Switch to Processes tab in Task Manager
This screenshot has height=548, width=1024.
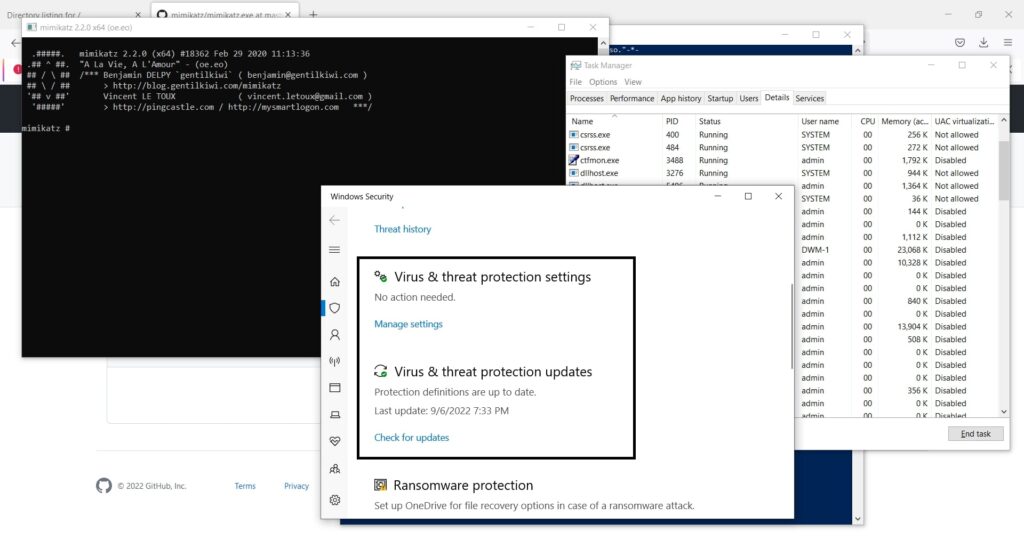tap(586, 98)
